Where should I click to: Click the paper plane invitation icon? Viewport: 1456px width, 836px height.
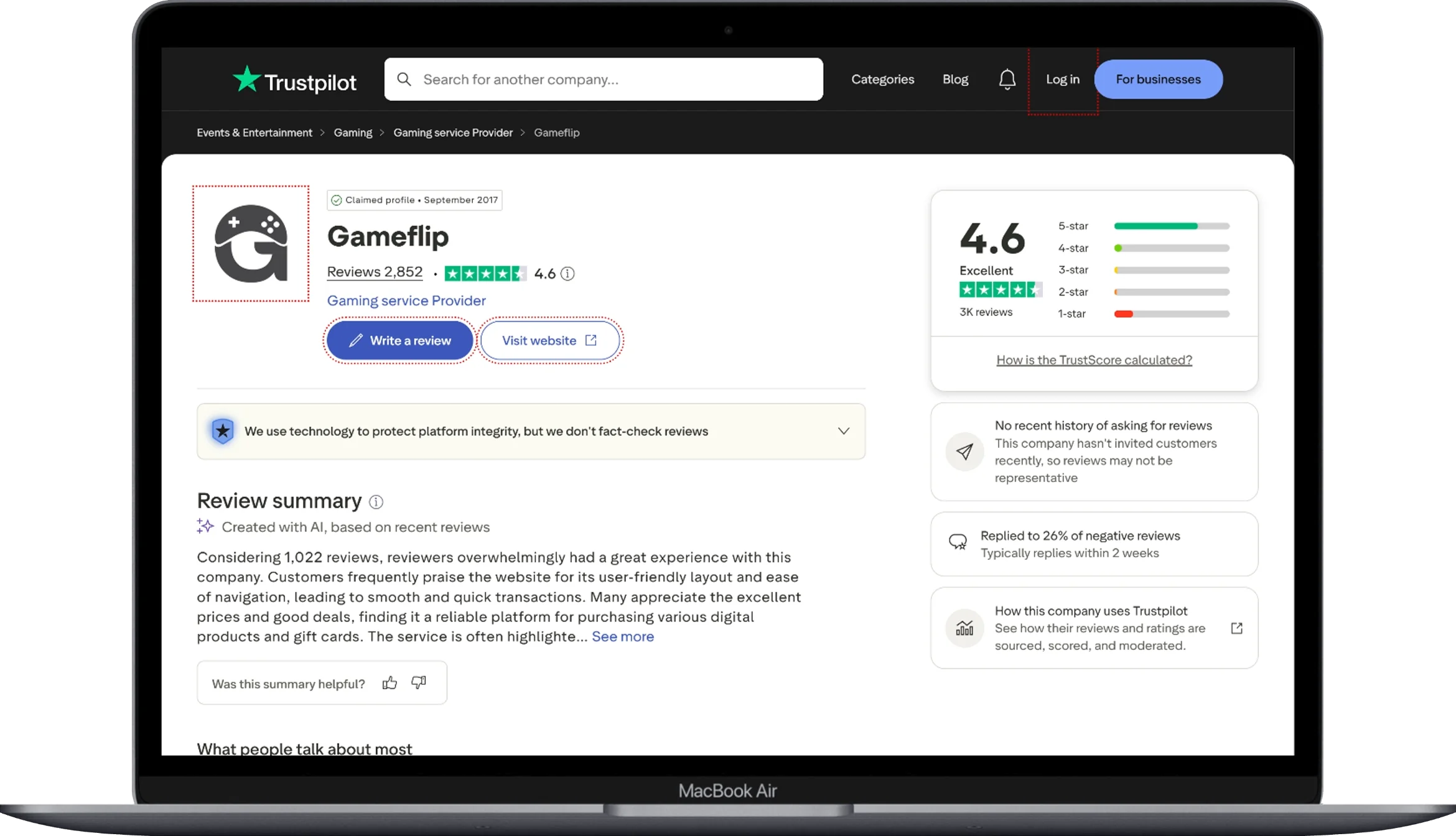tap(964, 452)
